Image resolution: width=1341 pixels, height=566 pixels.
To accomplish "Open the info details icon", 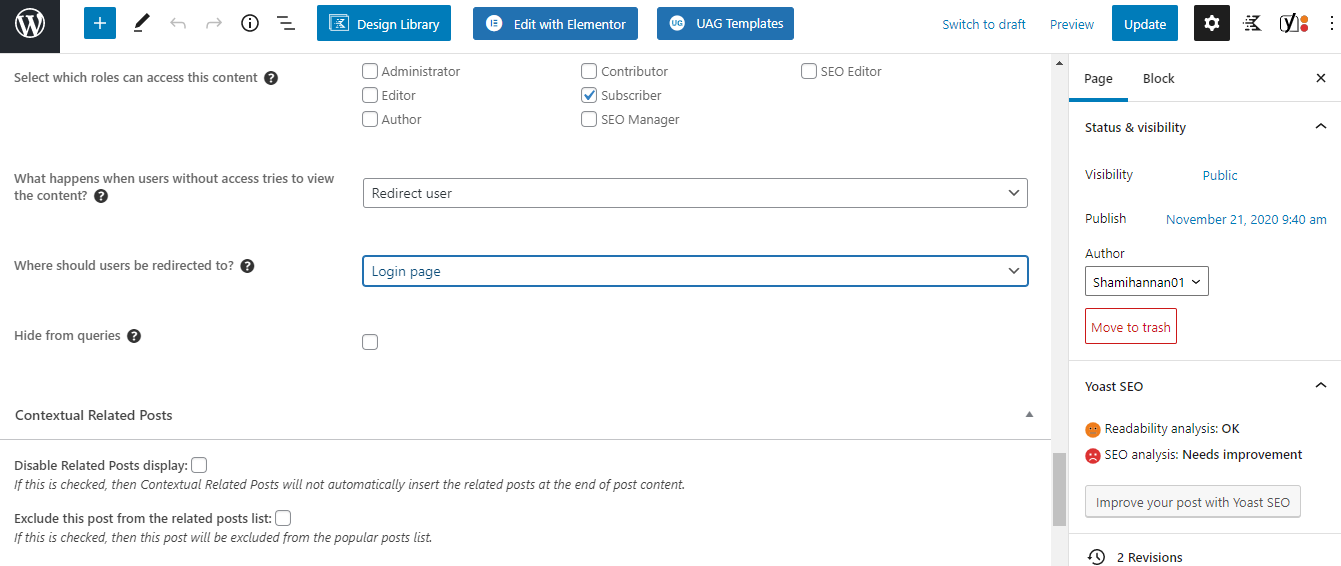I will coord(250,23).
